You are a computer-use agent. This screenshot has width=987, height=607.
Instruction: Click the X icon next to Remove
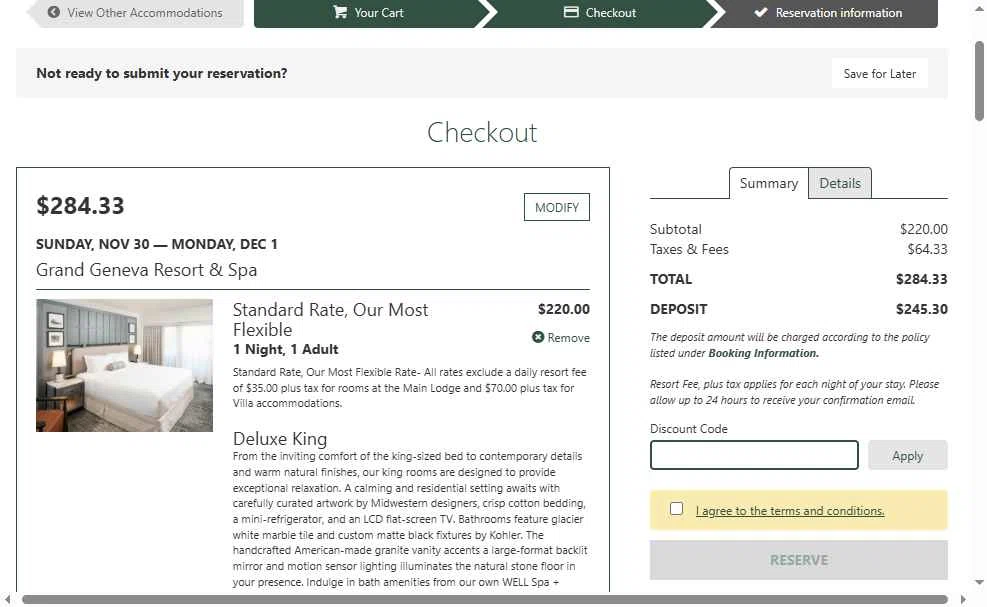click(x=538, y=337)
